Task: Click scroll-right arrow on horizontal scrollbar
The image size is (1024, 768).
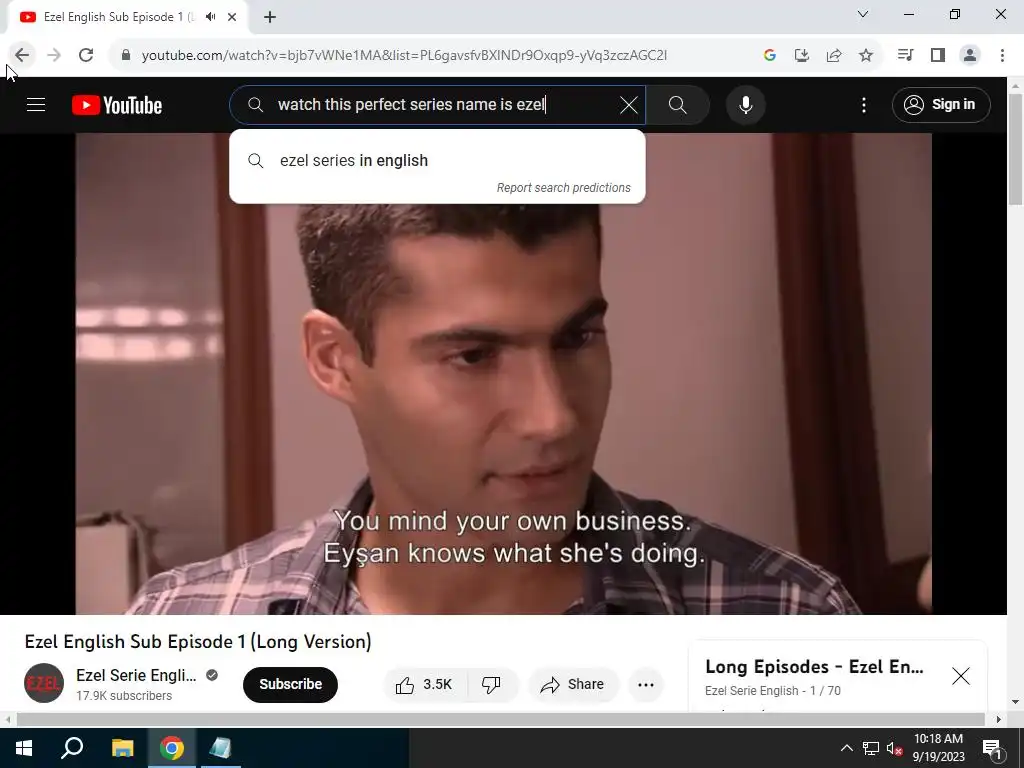Action: coord(999,719)
